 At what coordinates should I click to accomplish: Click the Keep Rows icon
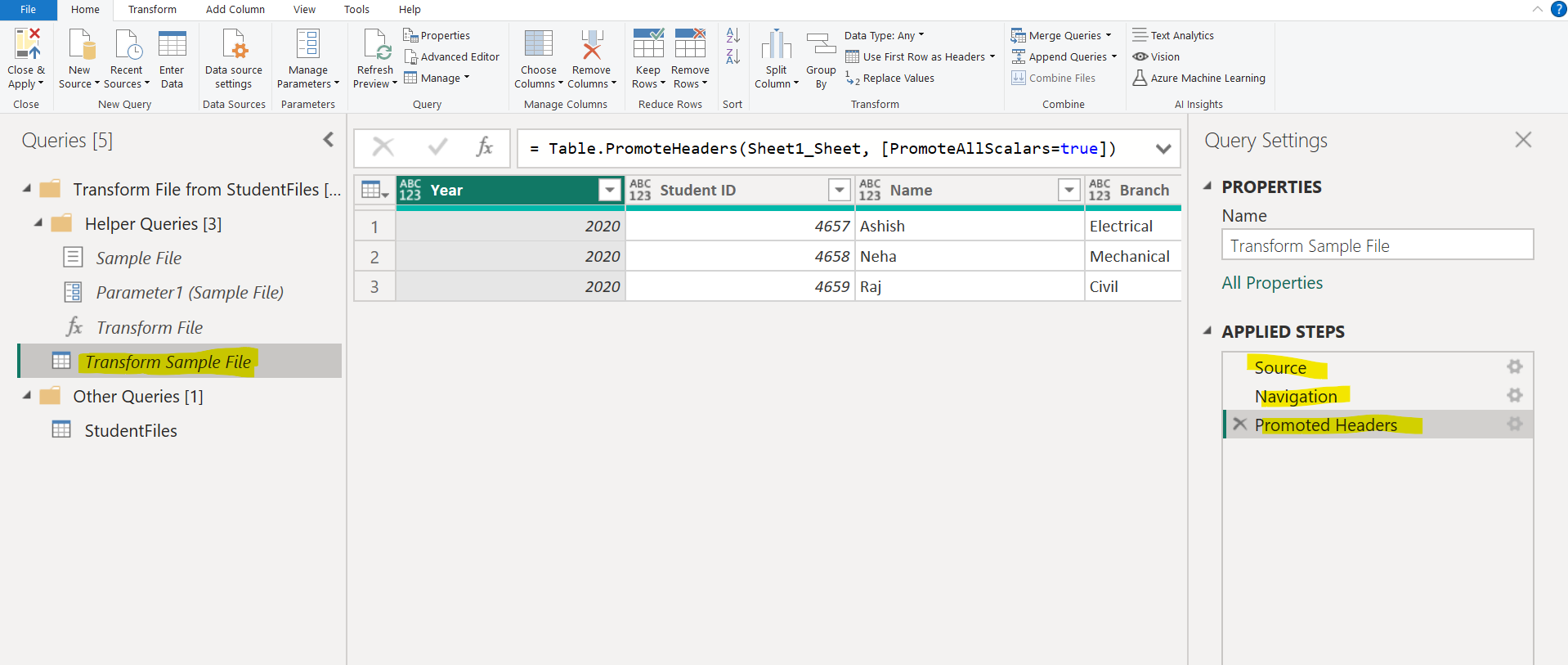coord(648,44)
